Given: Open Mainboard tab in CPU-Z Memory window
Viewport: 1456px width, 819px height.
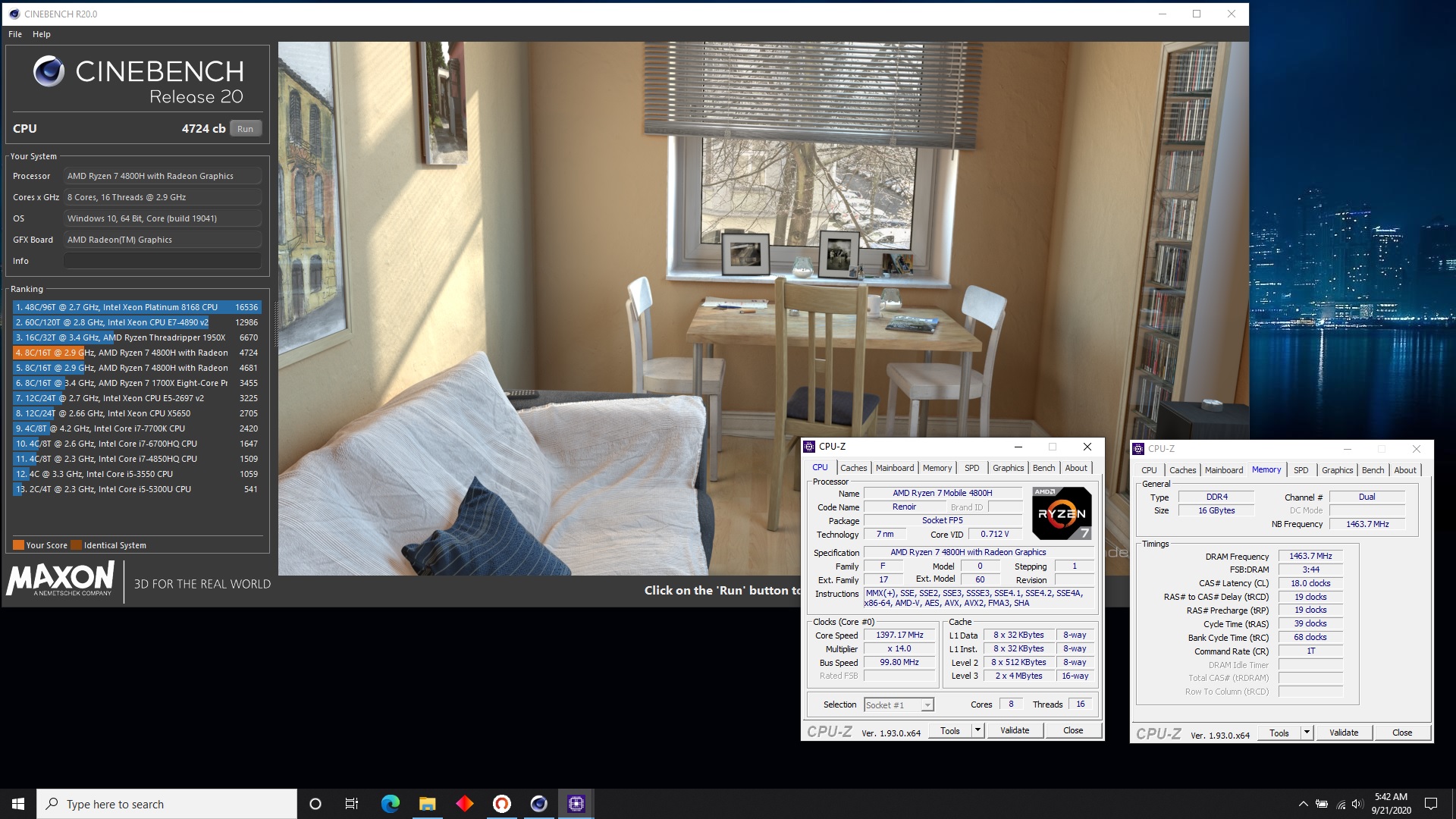Looking at the screenshot, I should click(x=1224, y=470).
